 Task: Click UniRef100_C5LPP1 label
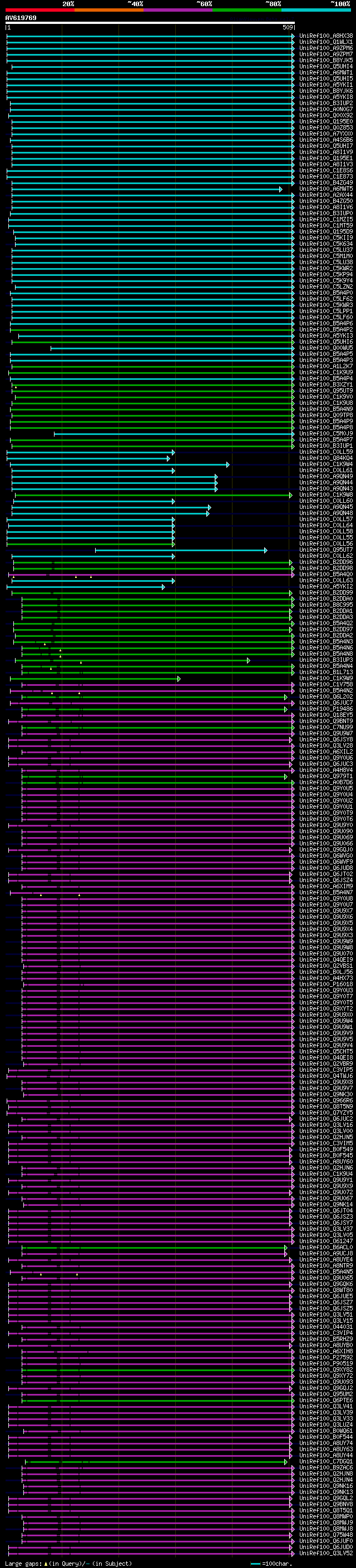[x=326, y=311]
